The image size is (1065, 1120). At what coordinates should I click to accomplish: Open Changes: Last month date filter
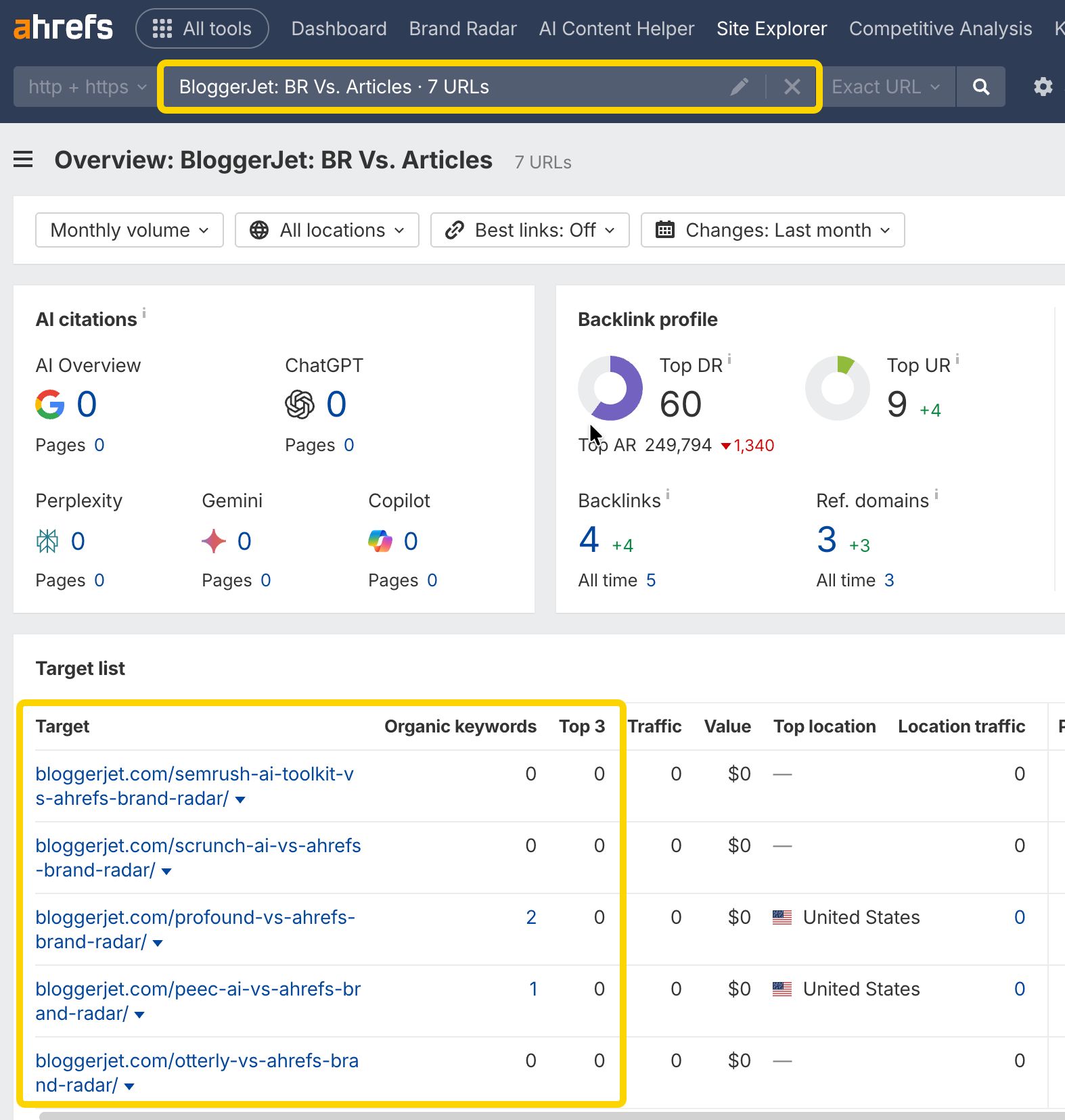[x=772, y=231]
